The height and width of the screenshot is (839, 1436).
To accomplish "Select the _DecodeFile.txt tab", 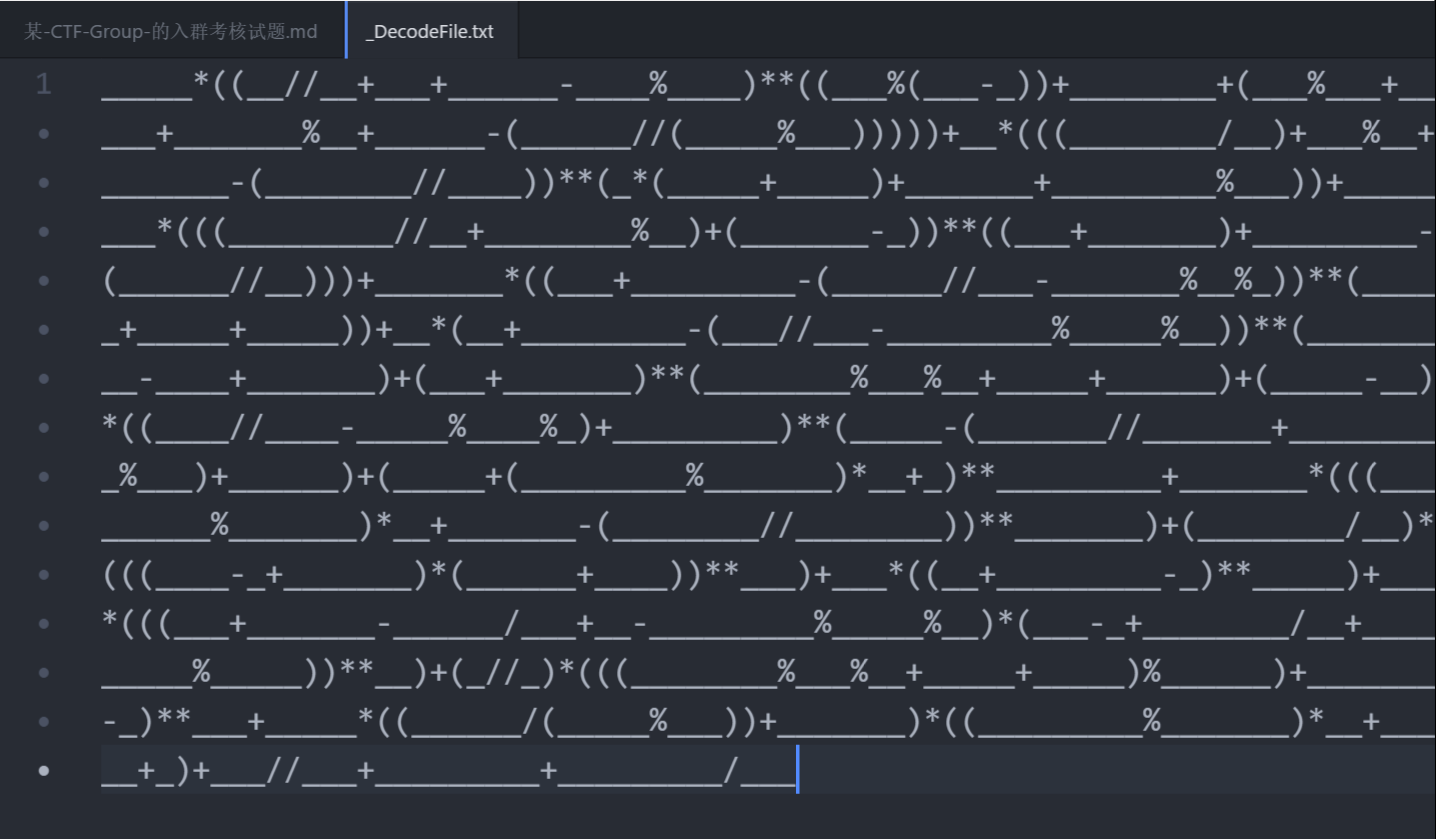I will click(431, 31).
